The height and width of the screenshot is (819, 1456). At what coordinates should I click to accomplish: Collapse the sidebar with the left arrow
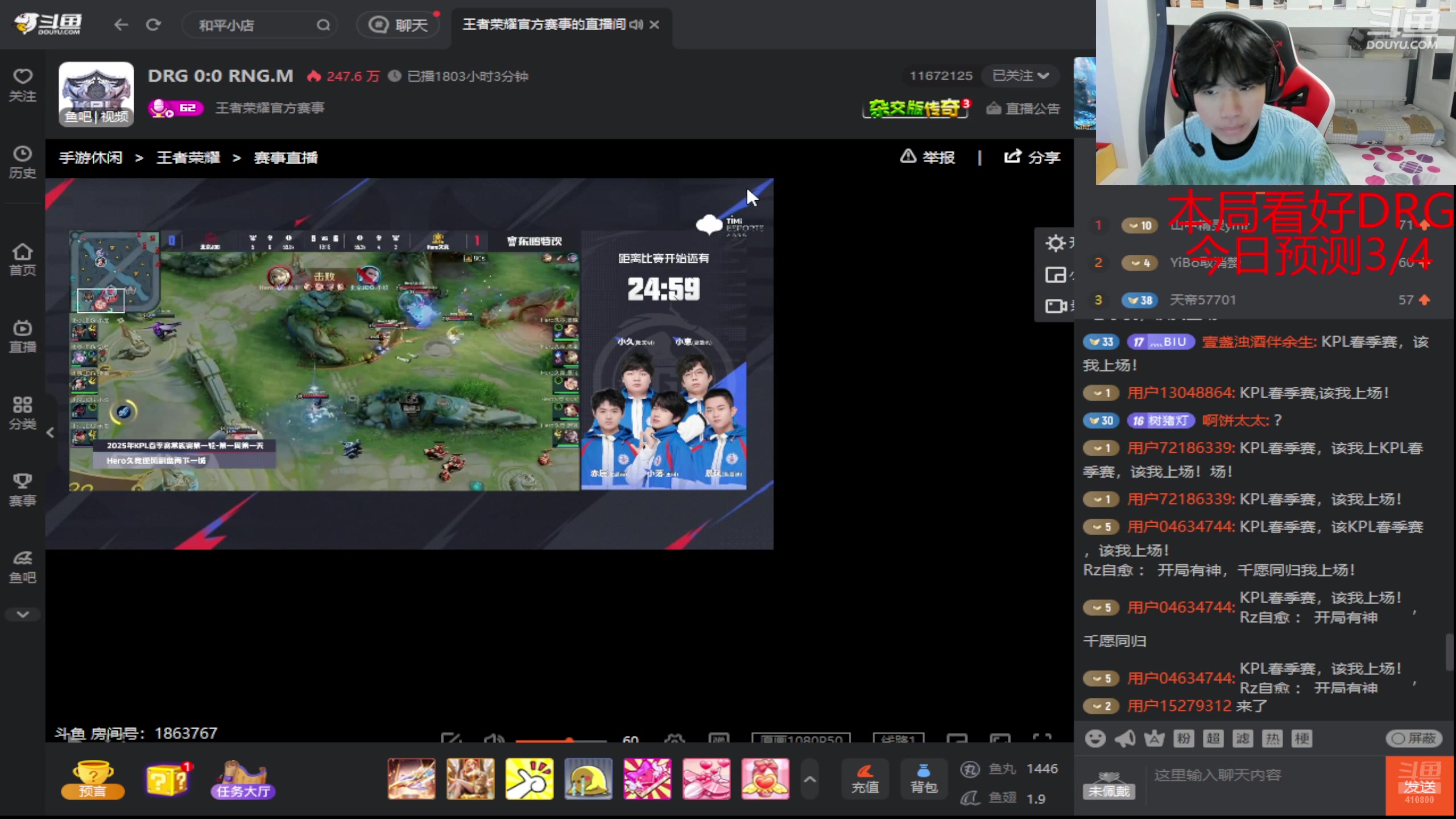[50, 433]
